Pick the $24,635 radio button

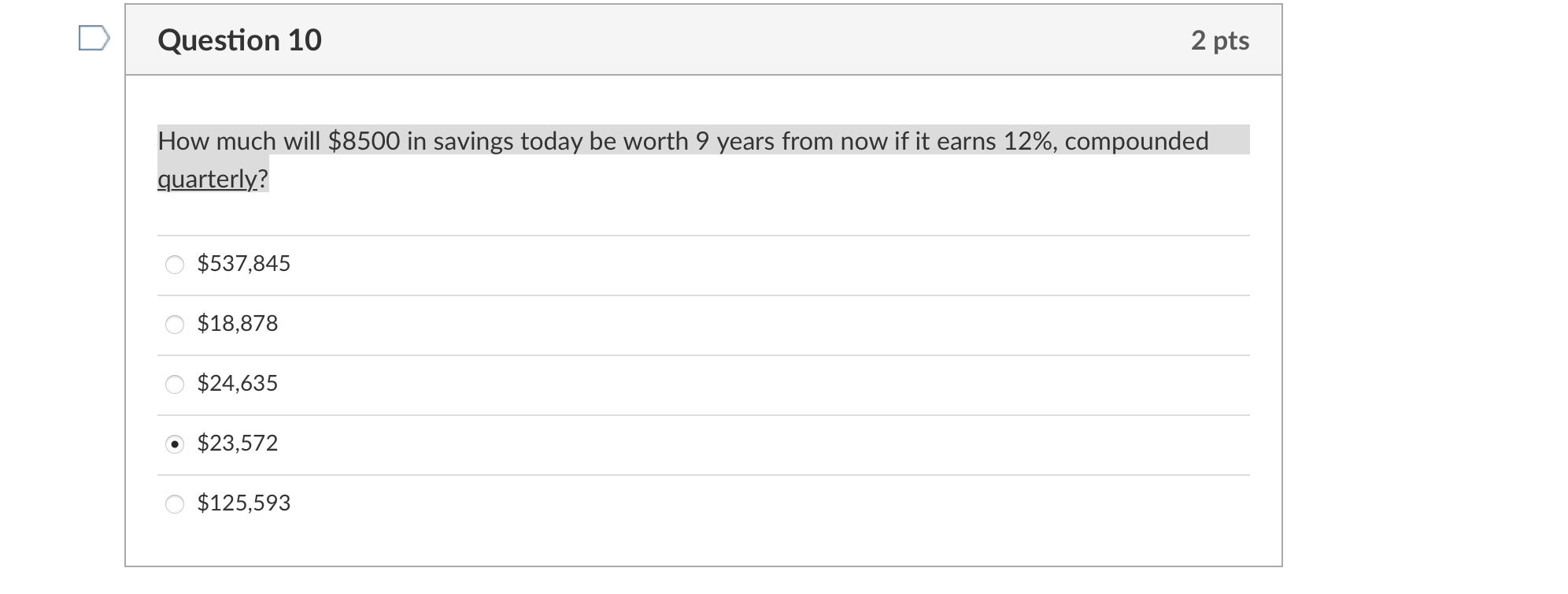coord(175,384)
